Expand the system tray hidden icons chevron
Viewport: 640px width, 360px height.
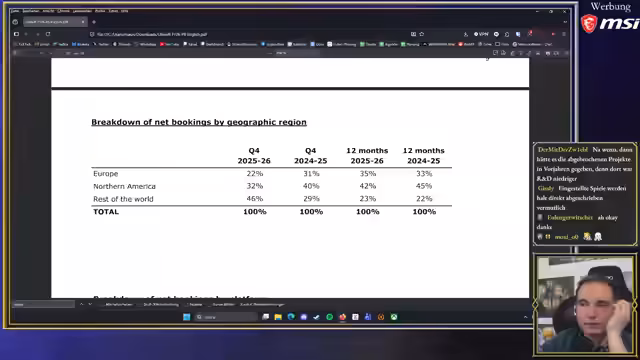[525, 317]
